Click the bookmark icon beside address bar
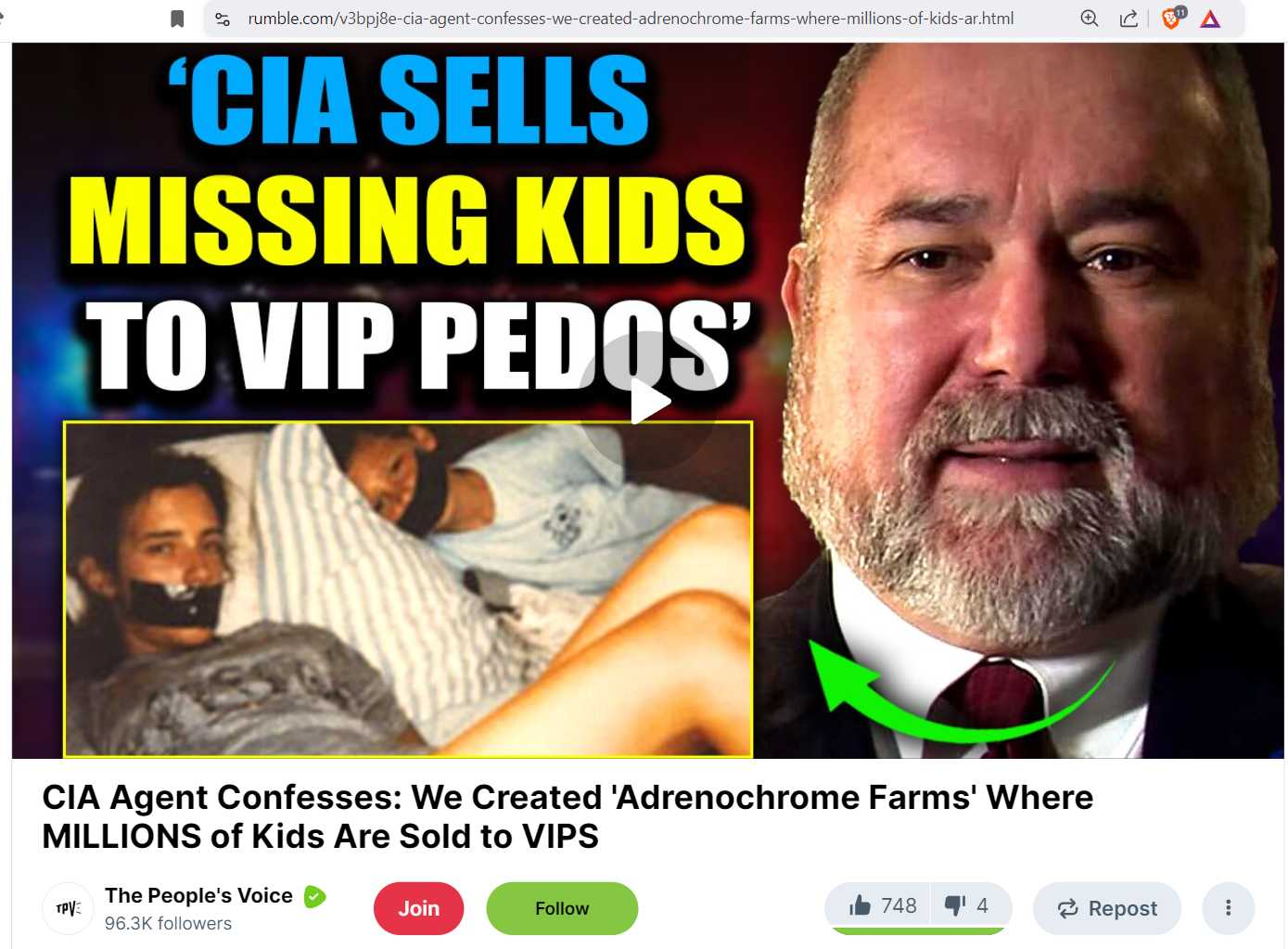The width and height of the screenshot is (1288, 949). [x=177, y=19]
